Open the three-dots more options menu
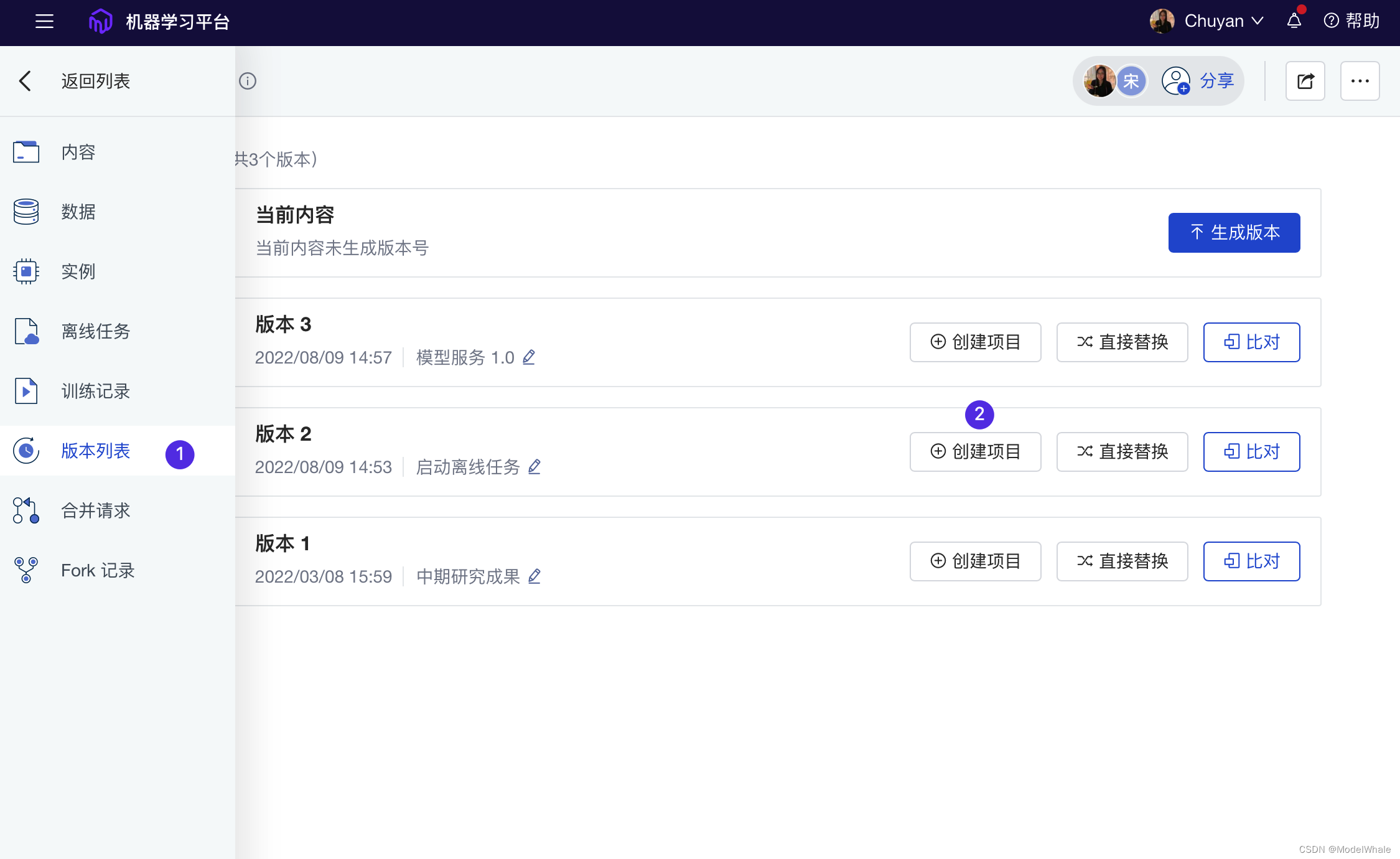This screenshot has width=1400, height=859. (1360, 81)
